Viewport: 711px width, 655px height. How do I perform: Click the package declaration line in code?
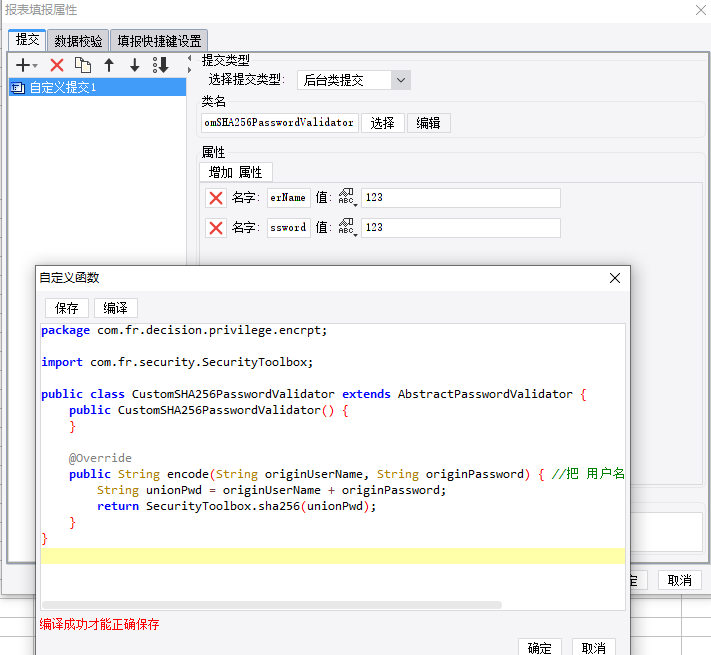click(x=184, y=330)
